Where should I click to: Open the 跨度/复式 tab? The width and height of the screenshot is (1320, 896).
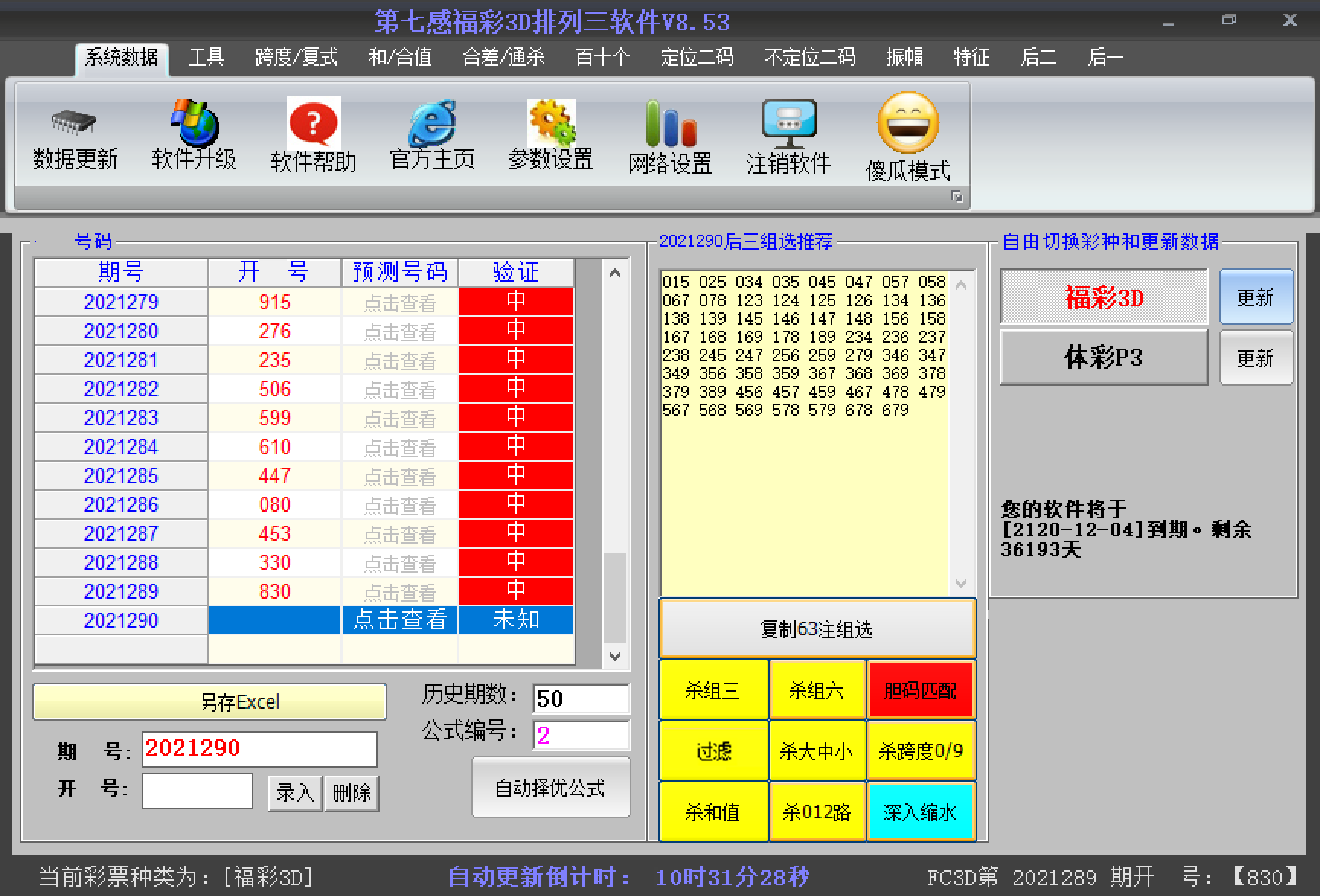pos(296,57)
